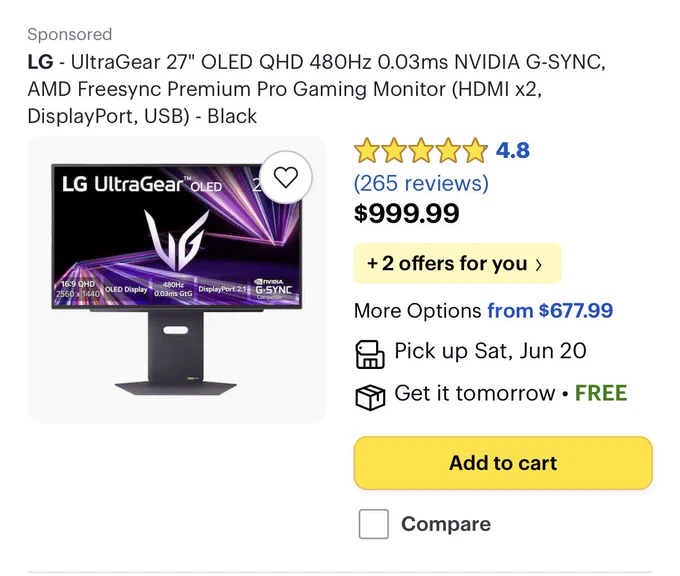This screenshot has width=680, height=576.
Task: Add the LG monitor to cart
Action: coord(503,463)
